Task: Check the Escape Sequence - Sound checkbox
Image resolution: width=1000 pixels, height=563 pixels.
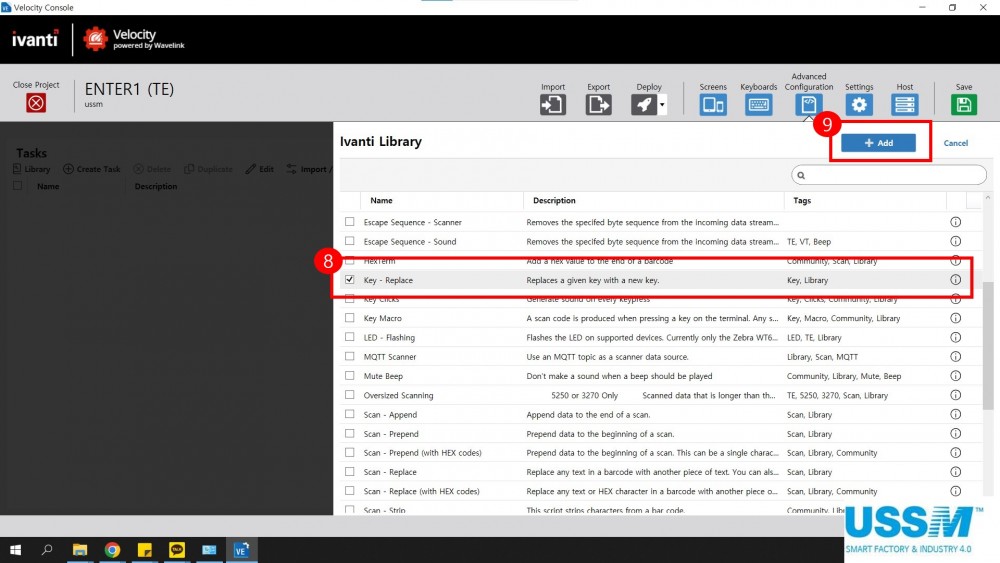Action: (x=349, y=241)
